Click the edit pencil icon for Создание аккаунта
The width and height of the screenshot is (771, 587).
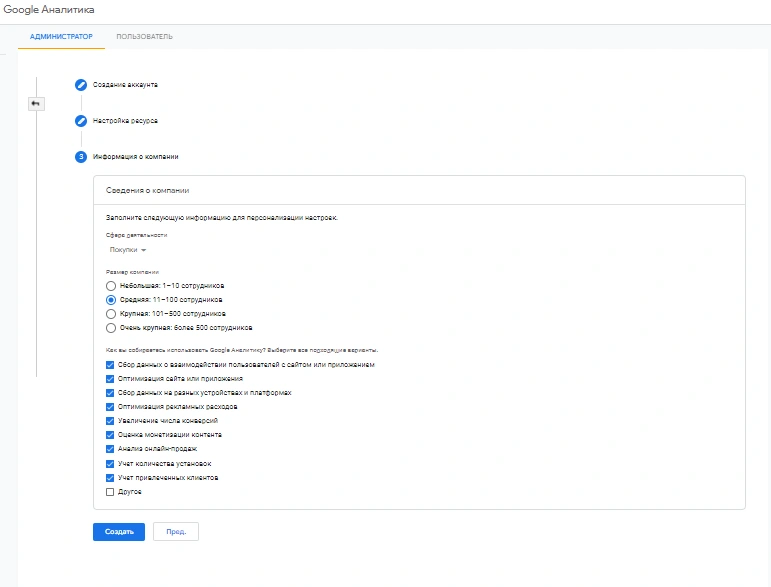(81, 85)
